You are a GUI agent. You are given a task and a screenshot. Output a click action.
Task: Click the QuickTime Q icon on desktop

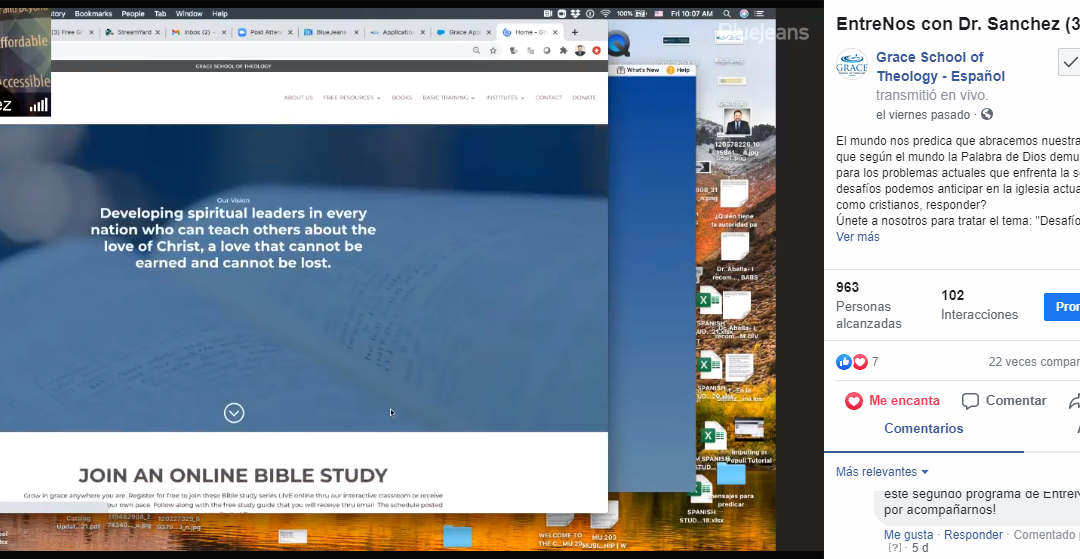coord(619,44)
